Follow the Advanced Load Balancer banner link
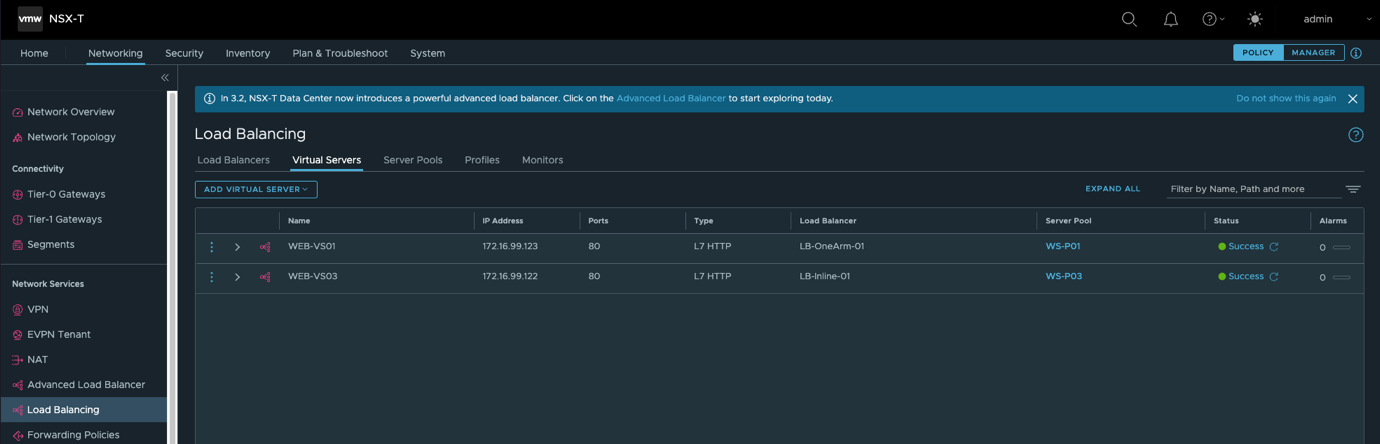 pyautogui.click(x=671, y=98)
